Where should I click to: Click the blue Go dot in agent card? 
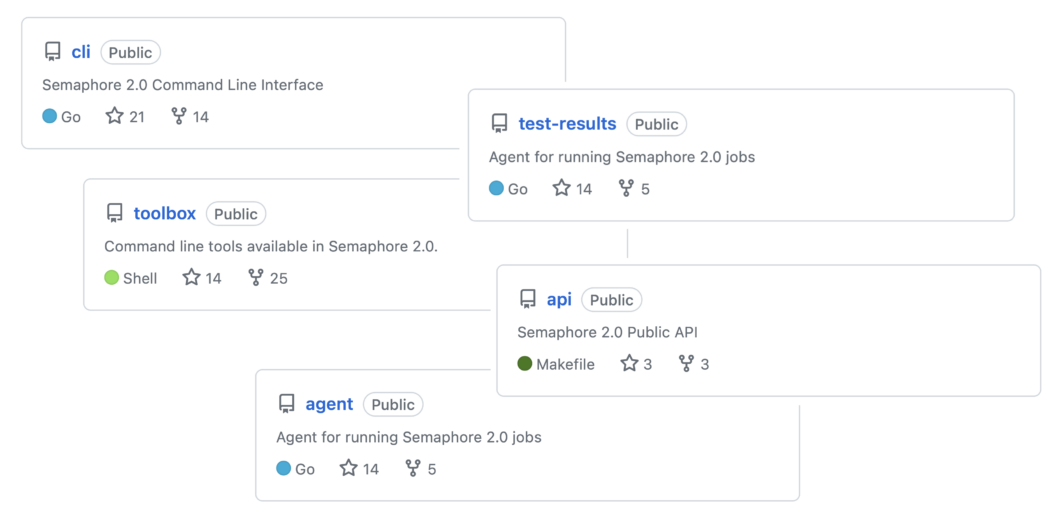tap(284, 468)
